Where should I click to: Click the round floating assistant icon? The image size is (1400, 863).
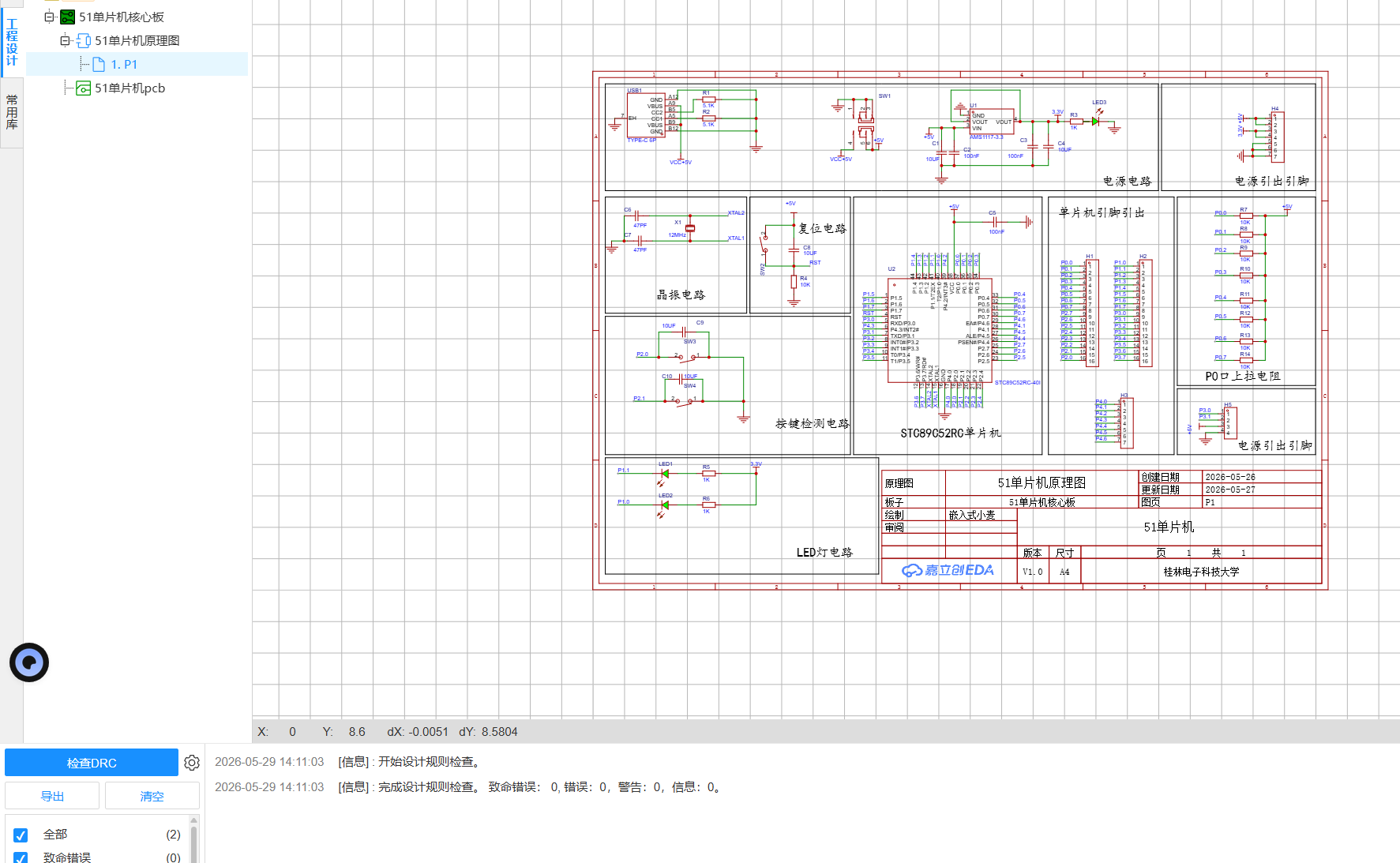(29, 662)
